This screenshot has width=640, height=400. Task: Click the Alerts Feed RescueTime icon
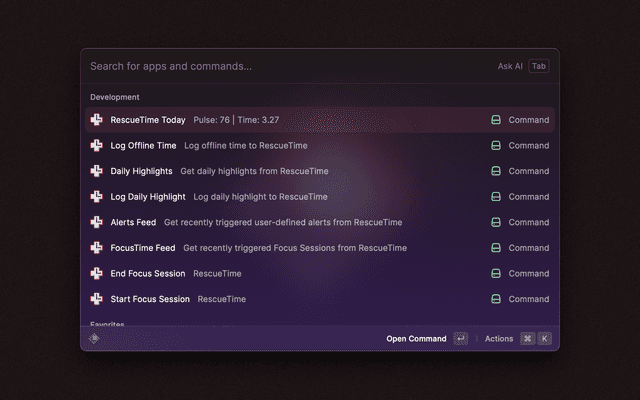click(x=97, y=222)
